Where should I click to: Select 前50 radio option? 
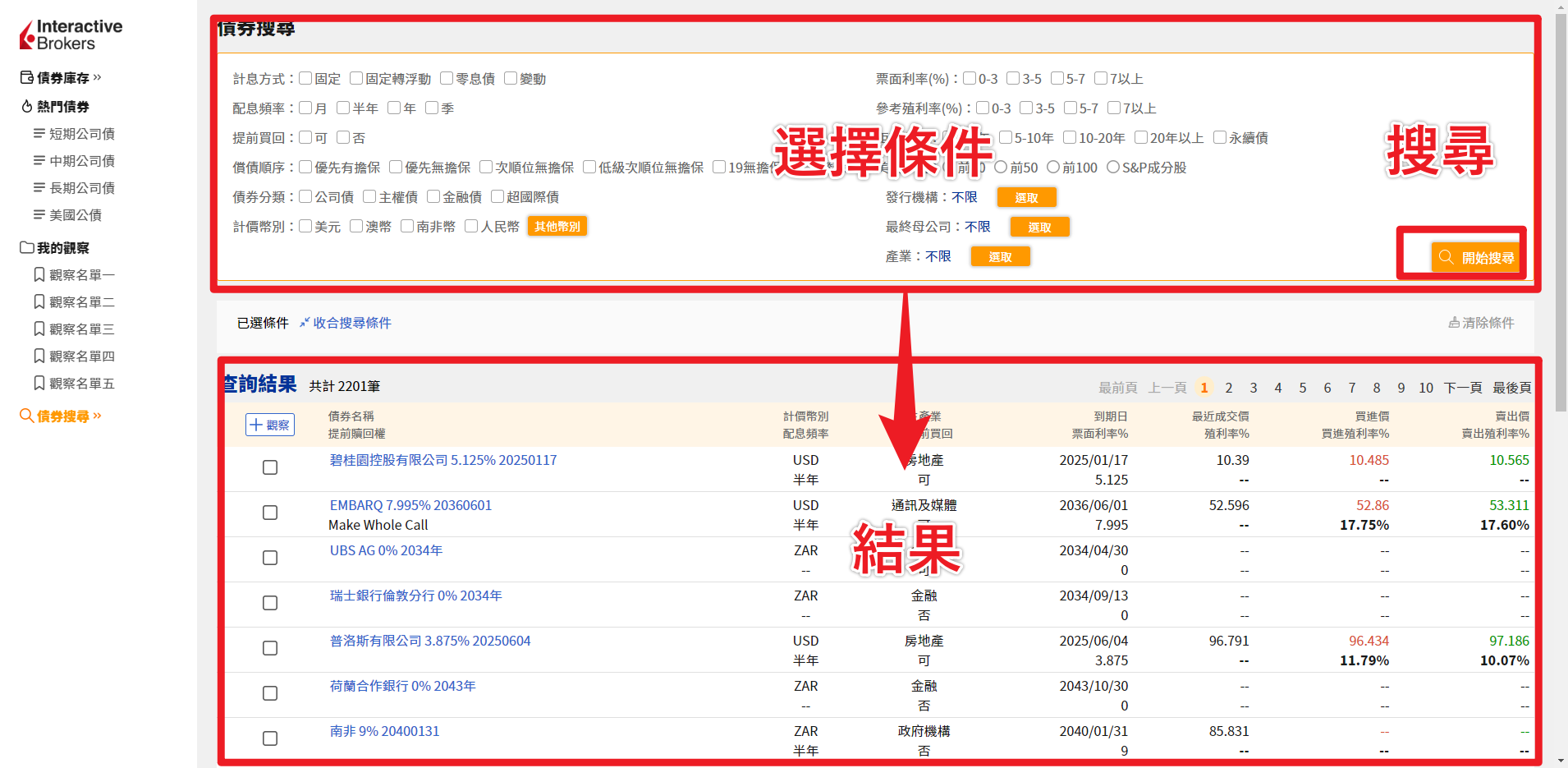[x=1001, y=167]
